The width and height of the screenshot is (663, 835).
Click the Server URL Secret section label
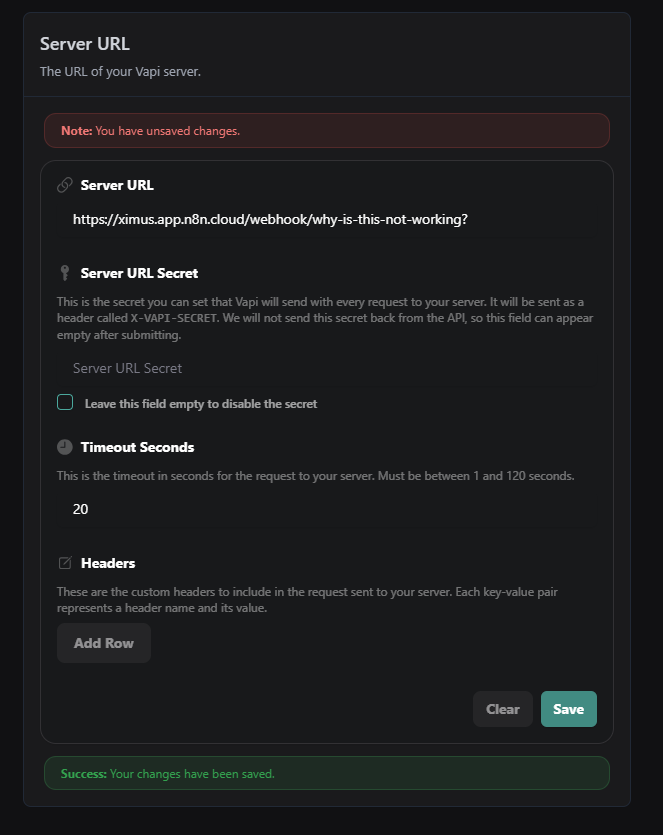point(139,272)
